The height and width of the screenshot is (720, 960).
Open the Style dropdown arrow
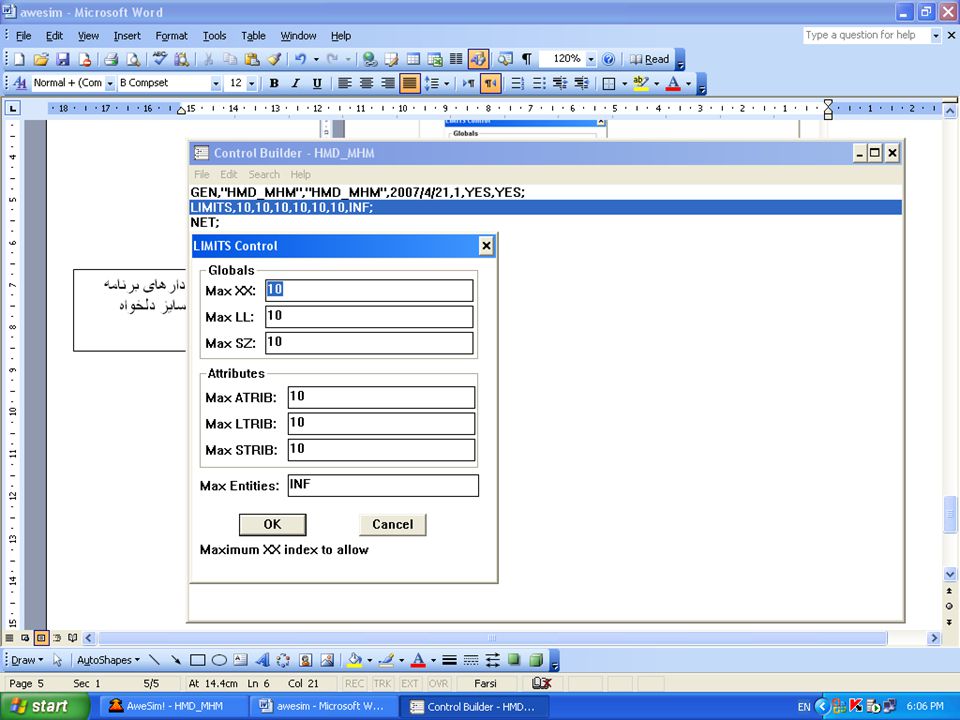[110, 83]
